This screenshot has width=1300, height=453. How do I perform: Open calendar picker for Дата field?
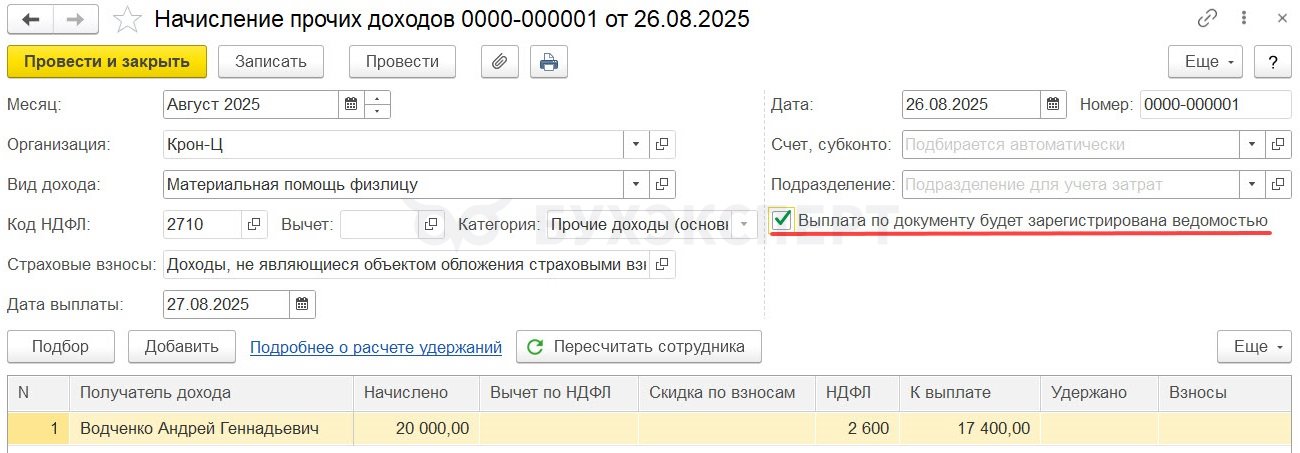click(x=1054, y=104)
